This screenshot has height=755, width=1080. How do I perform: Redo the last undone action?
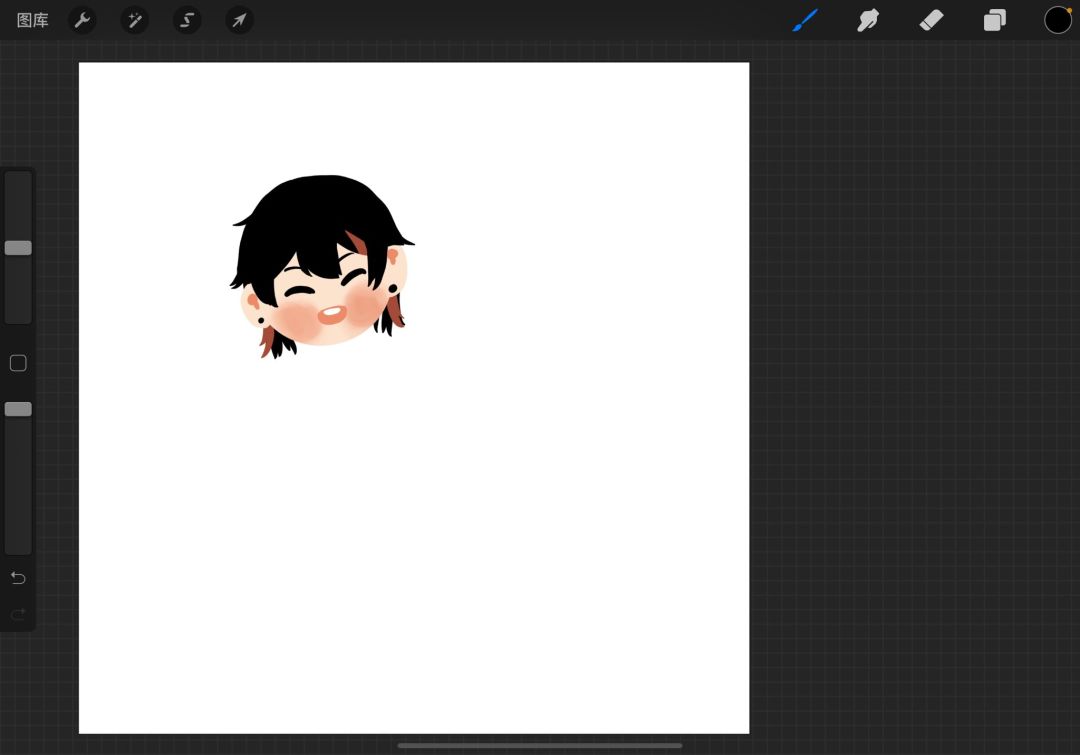tap(18, 614)
